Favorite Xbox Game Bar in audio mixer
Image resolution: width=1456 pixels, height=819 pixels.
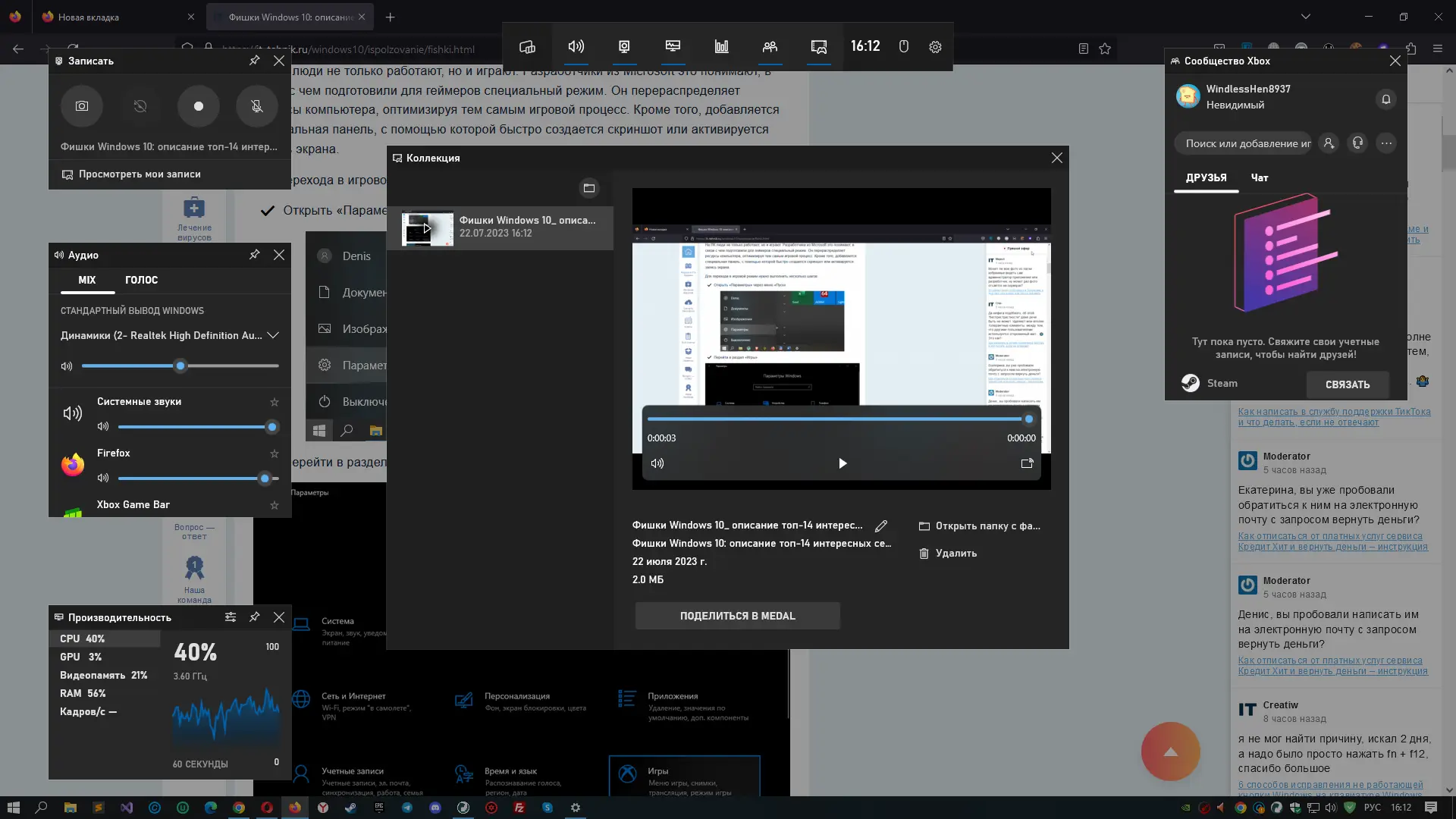(275, 505)
